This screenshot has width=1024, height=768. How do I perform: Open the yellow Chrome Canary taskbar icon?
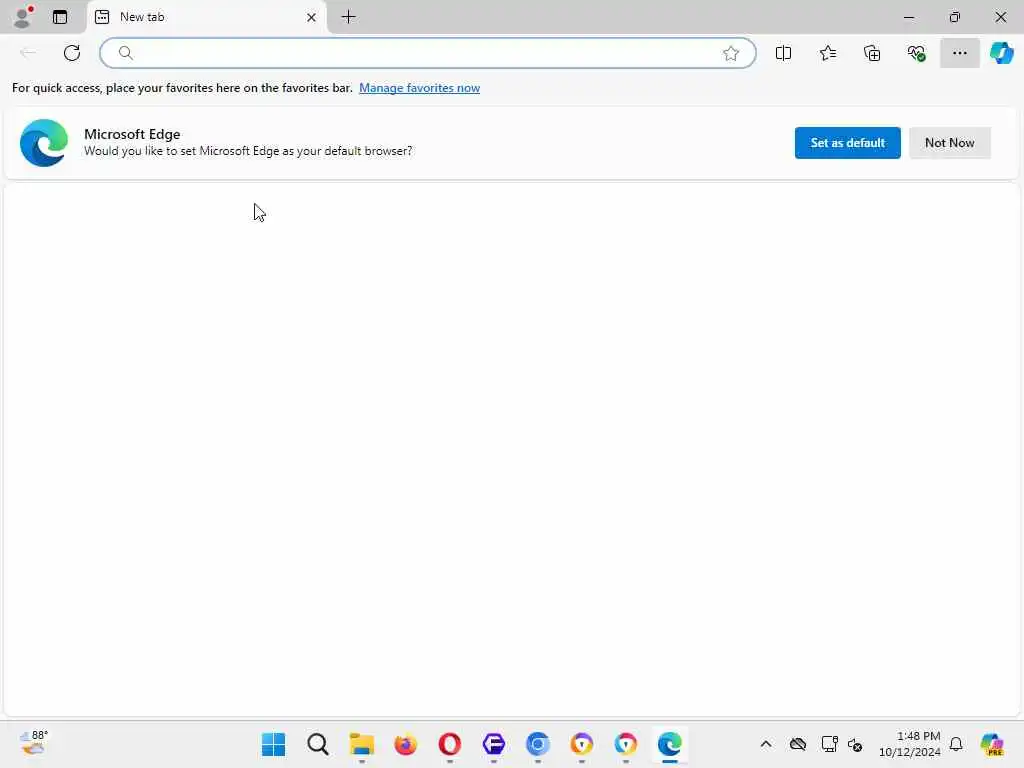tap(581, 744)
